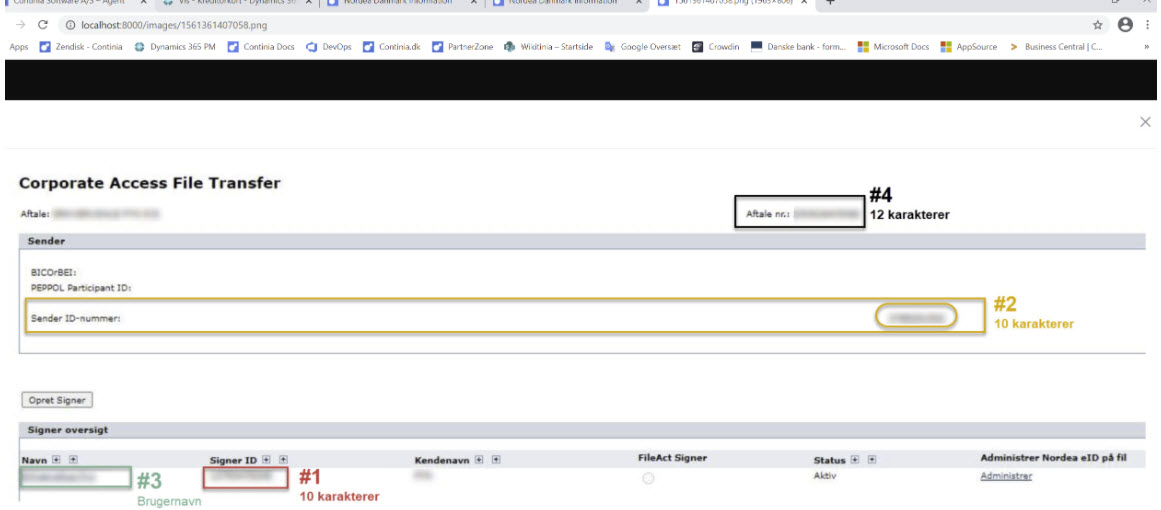Click the browser forward arrow
This screenshot has width=1161, height=510.
point(20,25)
